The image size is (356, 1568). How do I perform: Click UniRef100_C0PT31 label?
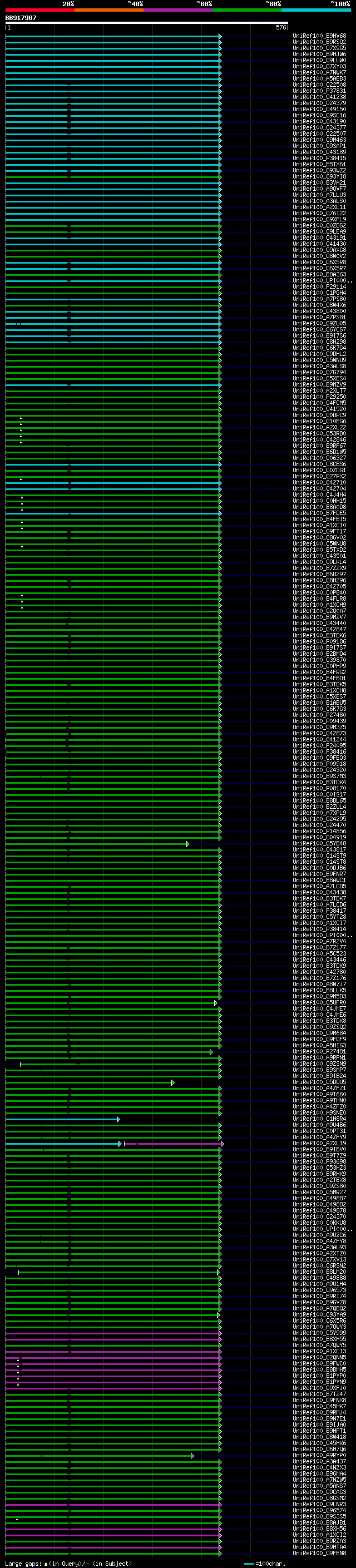319,1131
